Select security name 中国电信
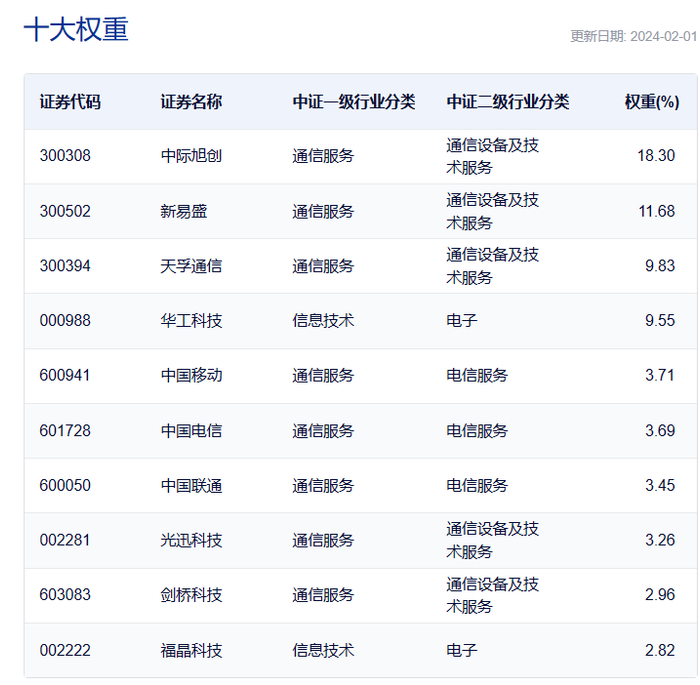The image size is (700, 685). (191, 431)
